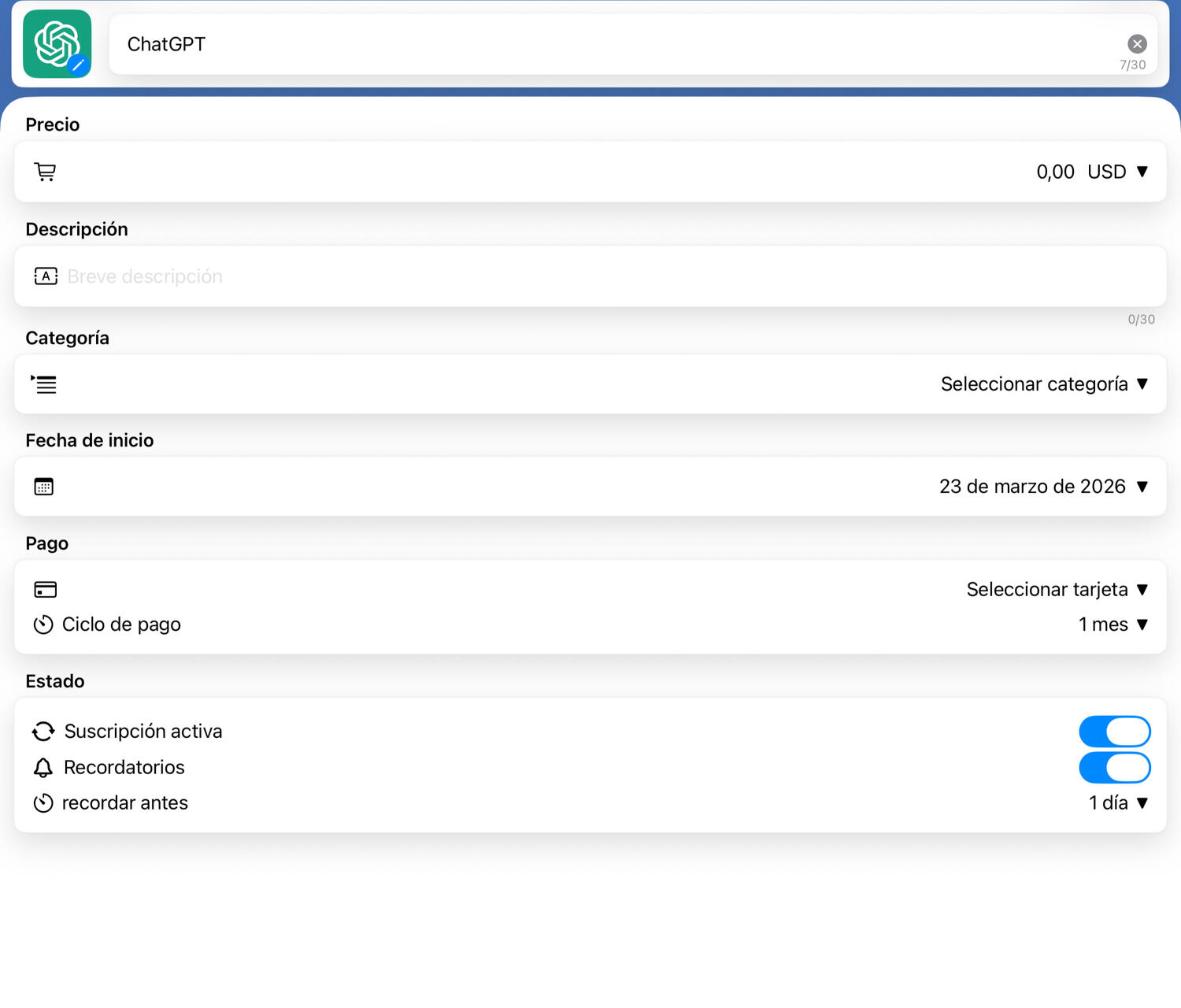The width and height of the screenshot is (1181, 1008).
Task: Change the start date 23 de marzo de 2026
Action: tap(1042, 487)
